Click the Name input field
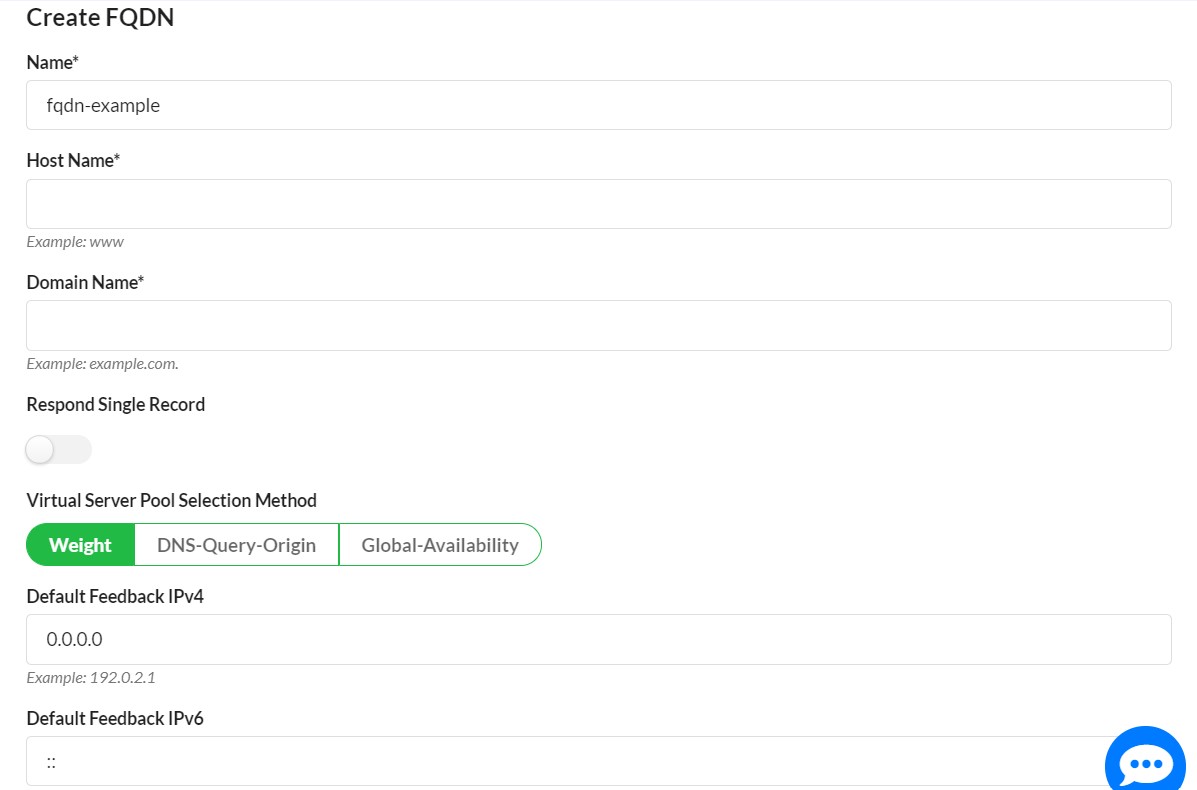Image resolution: width=1197 pixels, height=790 pixels. pos(598,104)
